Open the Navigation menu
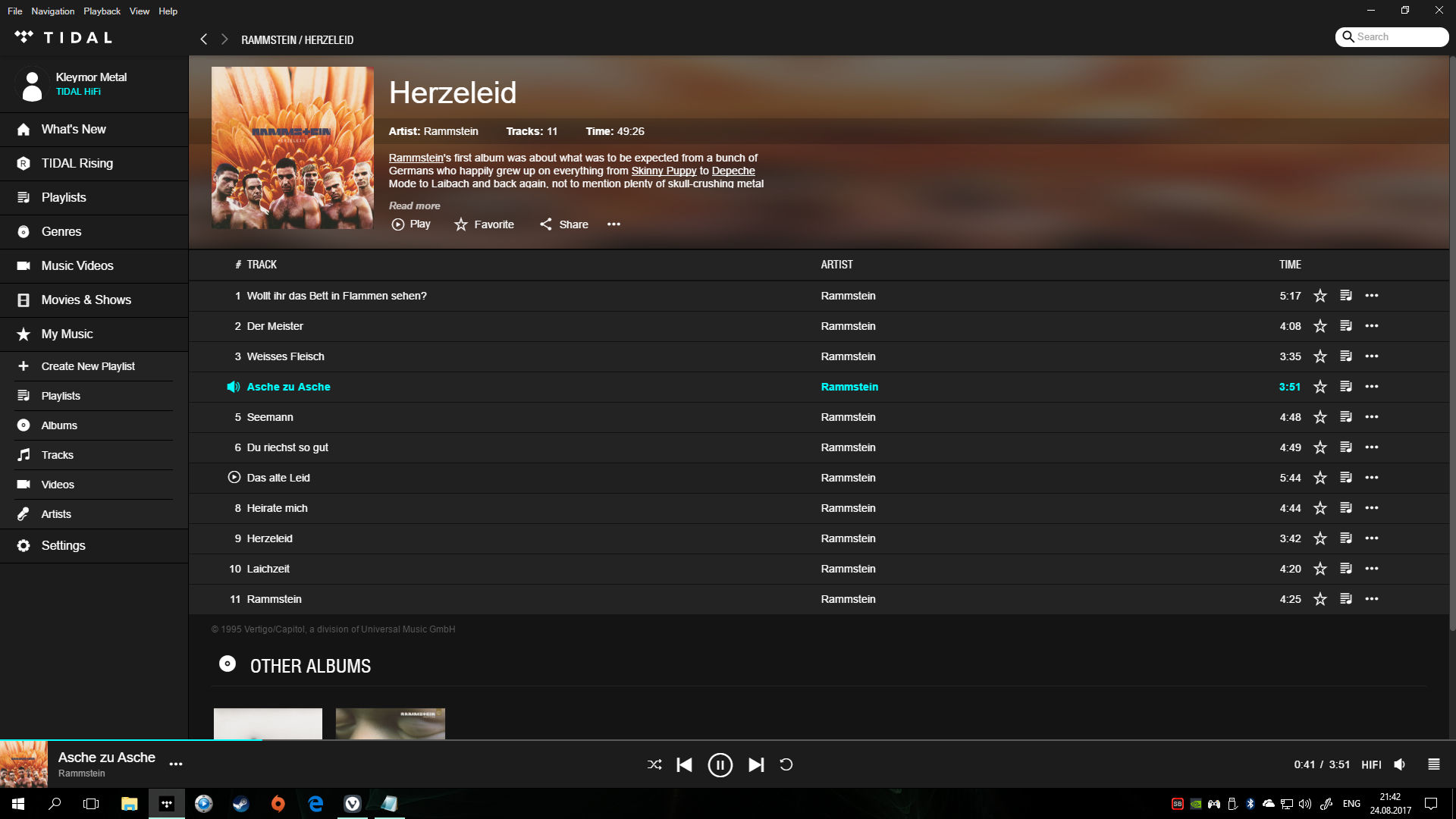1456x819 pixels. 53,11
